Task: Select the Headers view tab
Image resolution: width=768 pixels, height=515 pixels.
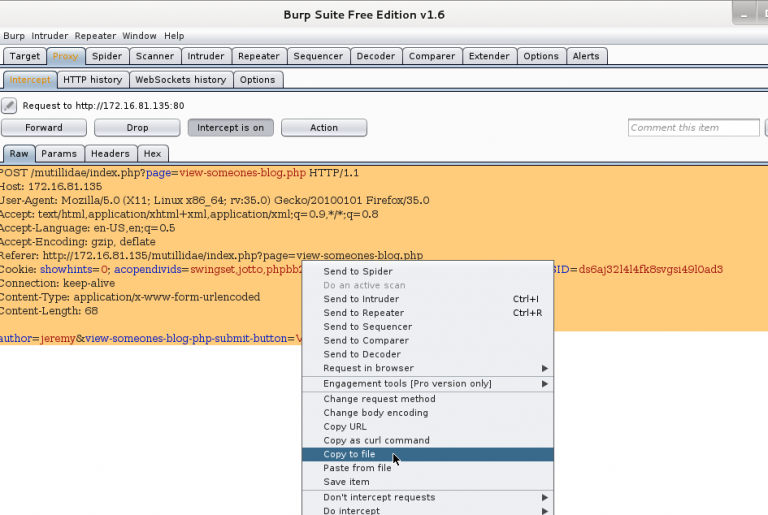Action: click(110, 154)
